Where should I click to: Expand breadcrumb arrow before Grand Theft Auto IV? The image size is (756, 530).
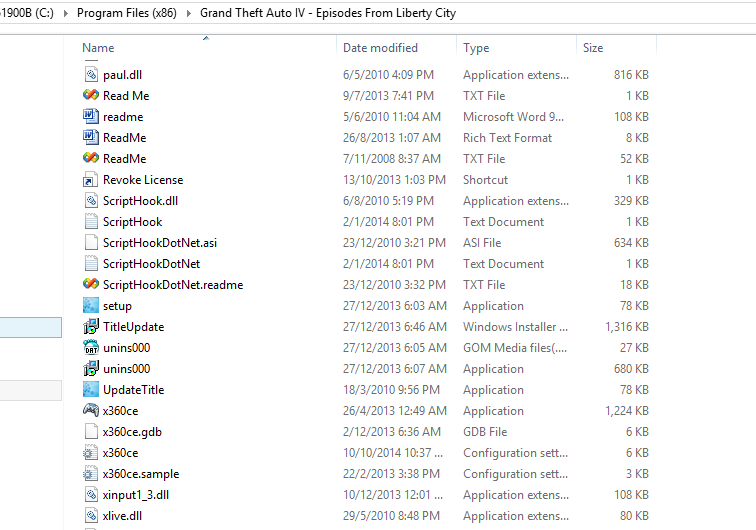pos(189,13)
